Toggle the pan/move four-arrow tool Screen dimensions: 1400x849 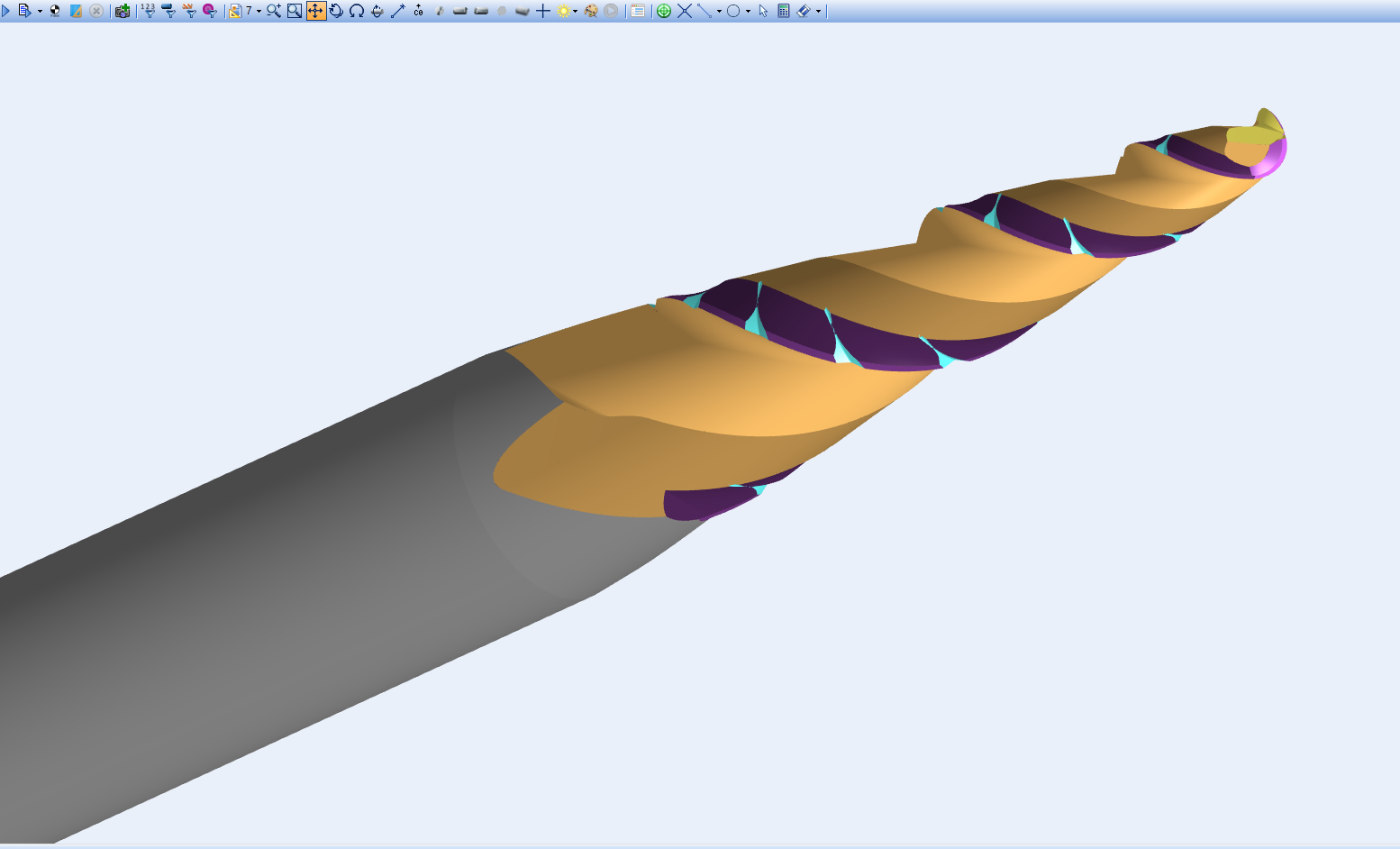click(316, 11)
